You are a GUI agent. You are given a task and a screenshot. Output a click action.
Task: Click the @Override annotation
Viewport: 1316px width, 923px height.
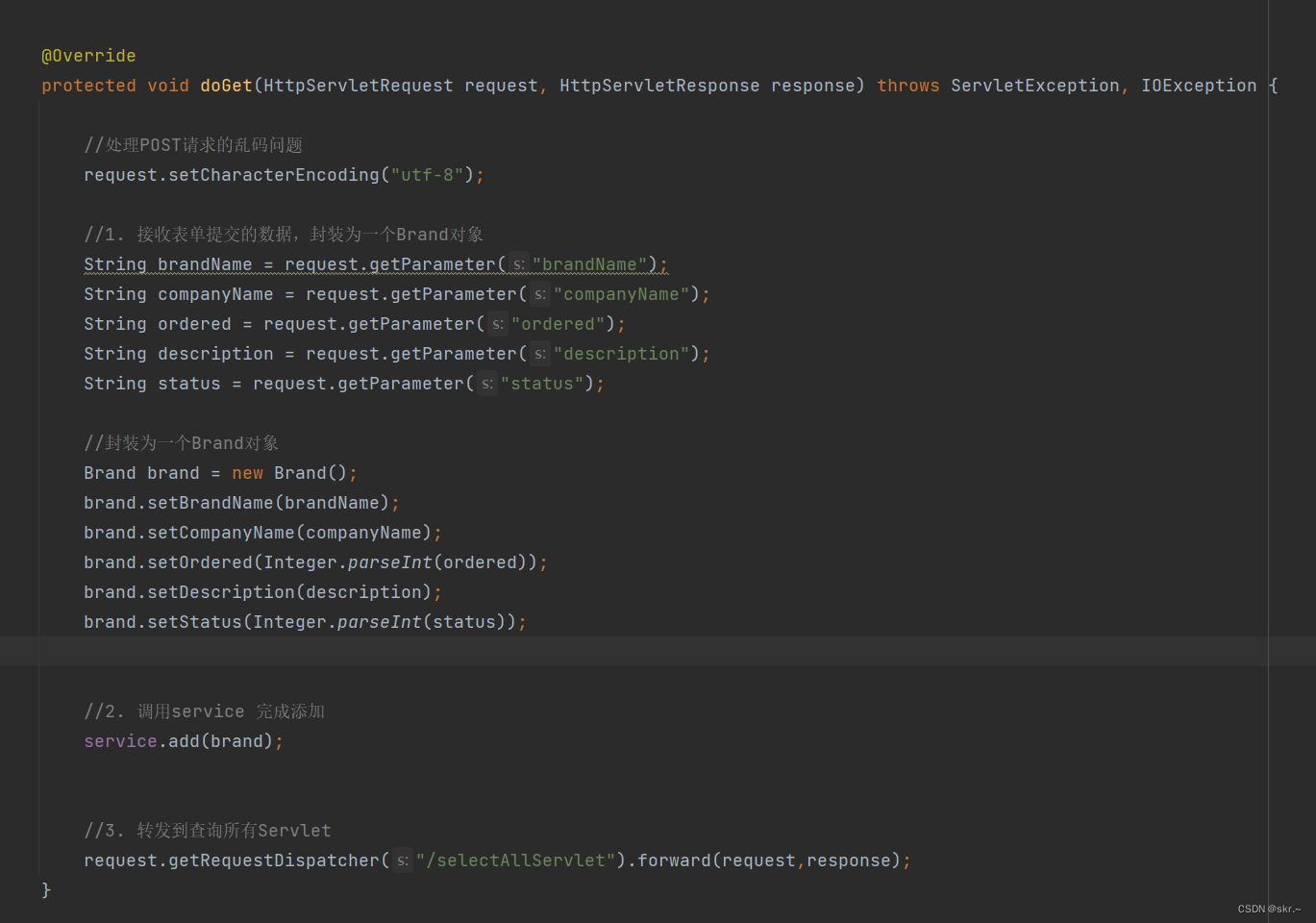[x=88, y=55]
